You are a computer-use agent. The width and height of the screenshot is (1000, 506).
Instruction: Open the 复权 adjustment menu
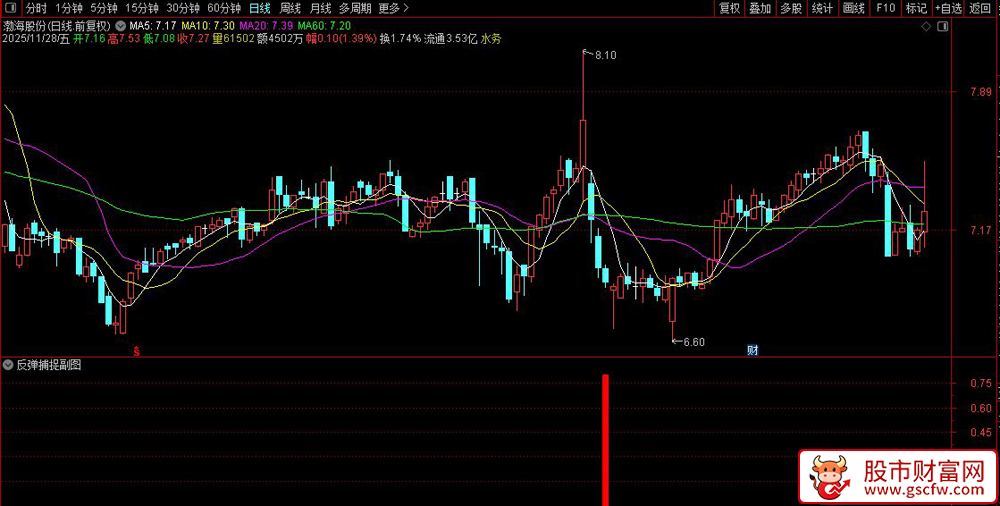(729, 8)
